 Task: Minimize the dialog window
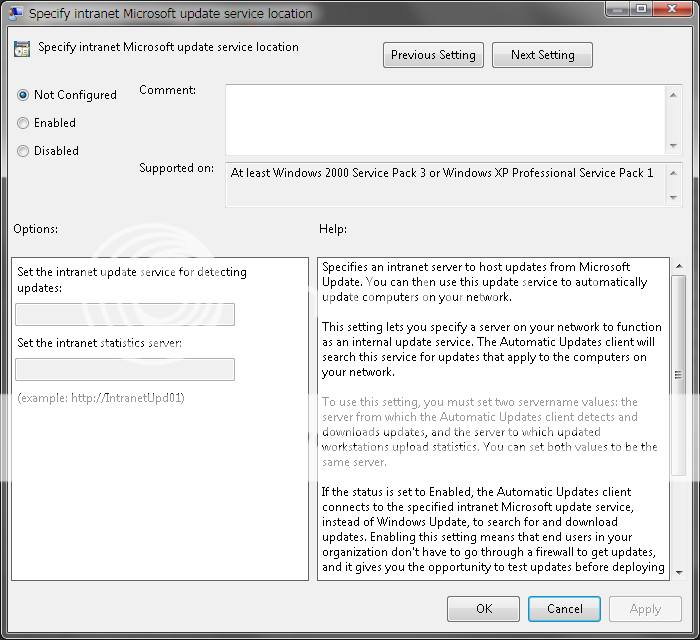[x=618, y=9]
